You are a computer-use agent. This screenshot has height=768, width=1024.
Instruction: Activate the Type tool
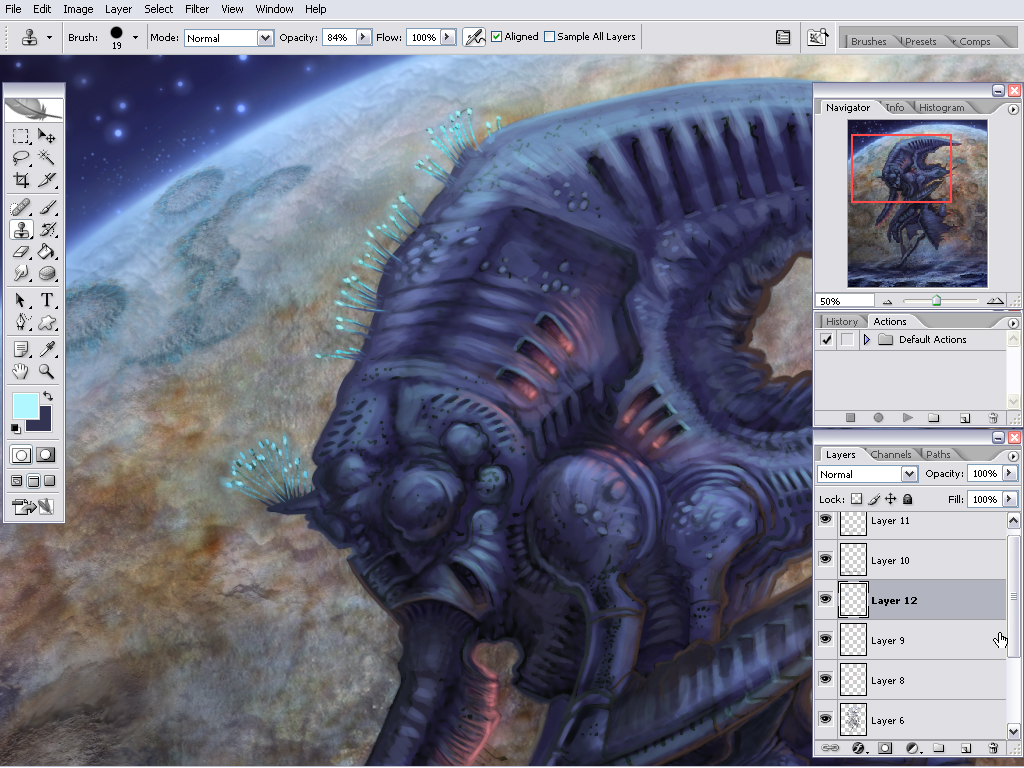tap(46, 300)
